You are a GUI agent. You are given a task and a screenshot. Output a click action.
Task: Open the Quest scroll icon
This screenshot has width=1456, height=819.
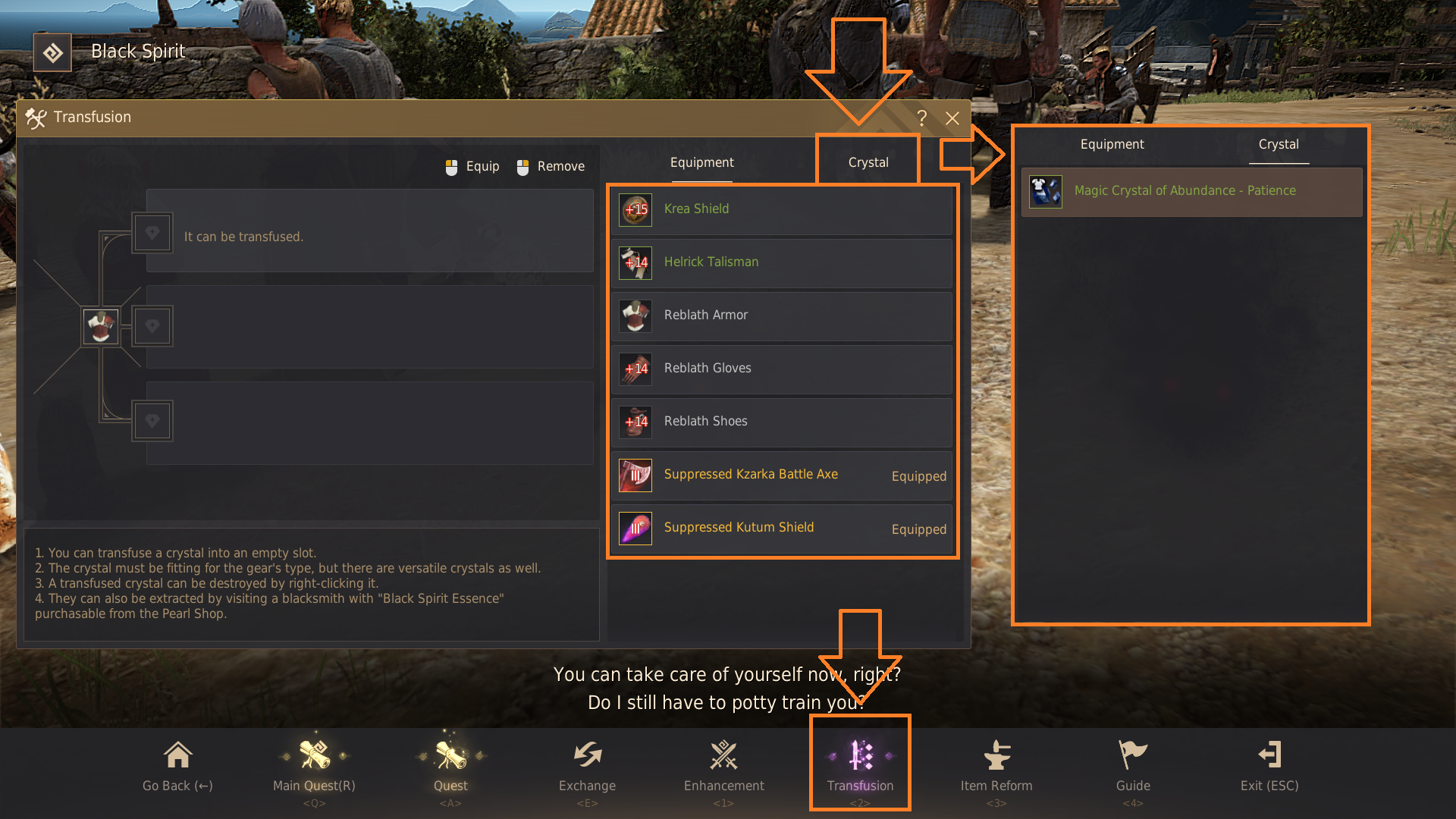point(450,755)
